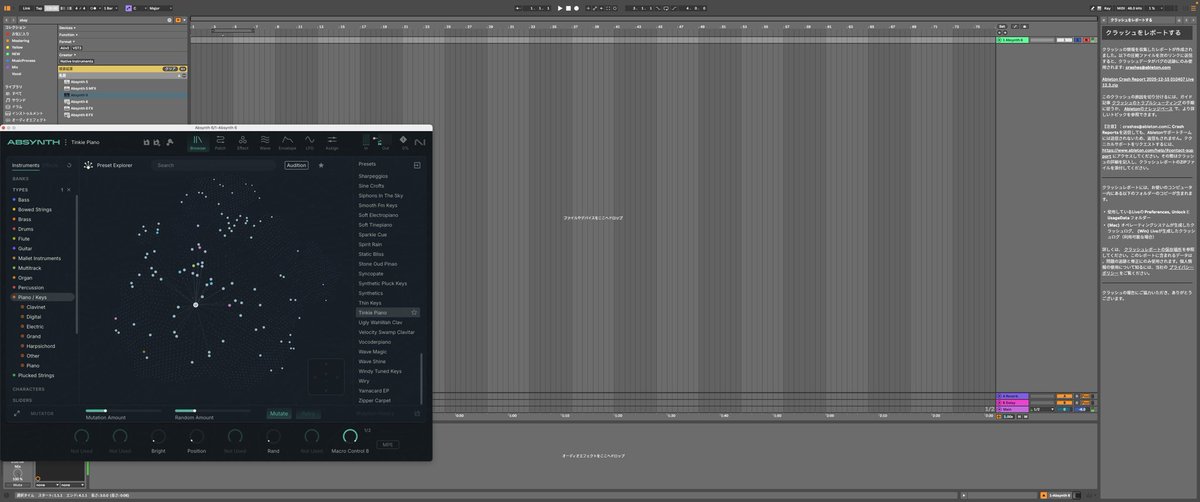Expand the Creator filter group

pos(67,54)
